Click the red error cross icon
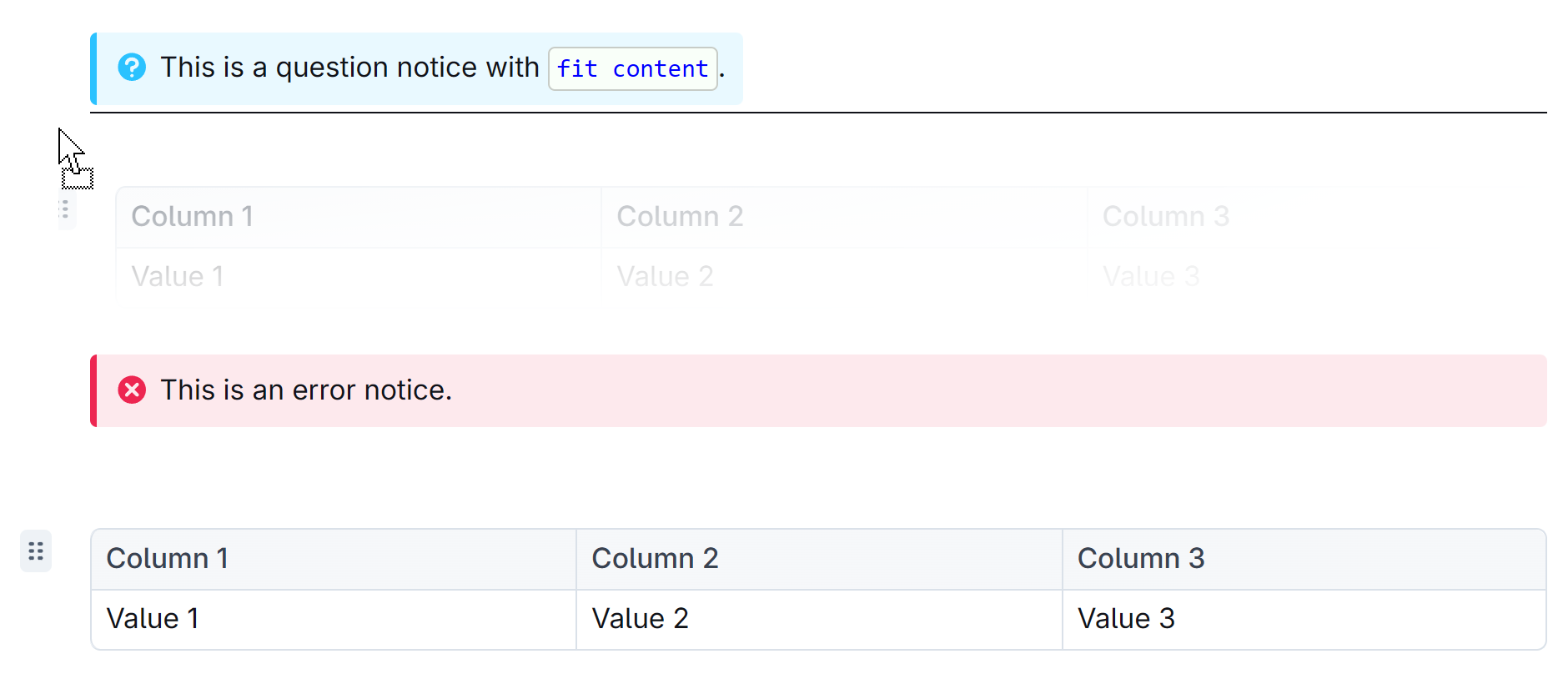The image size is (1568, 684). (132, 390)
